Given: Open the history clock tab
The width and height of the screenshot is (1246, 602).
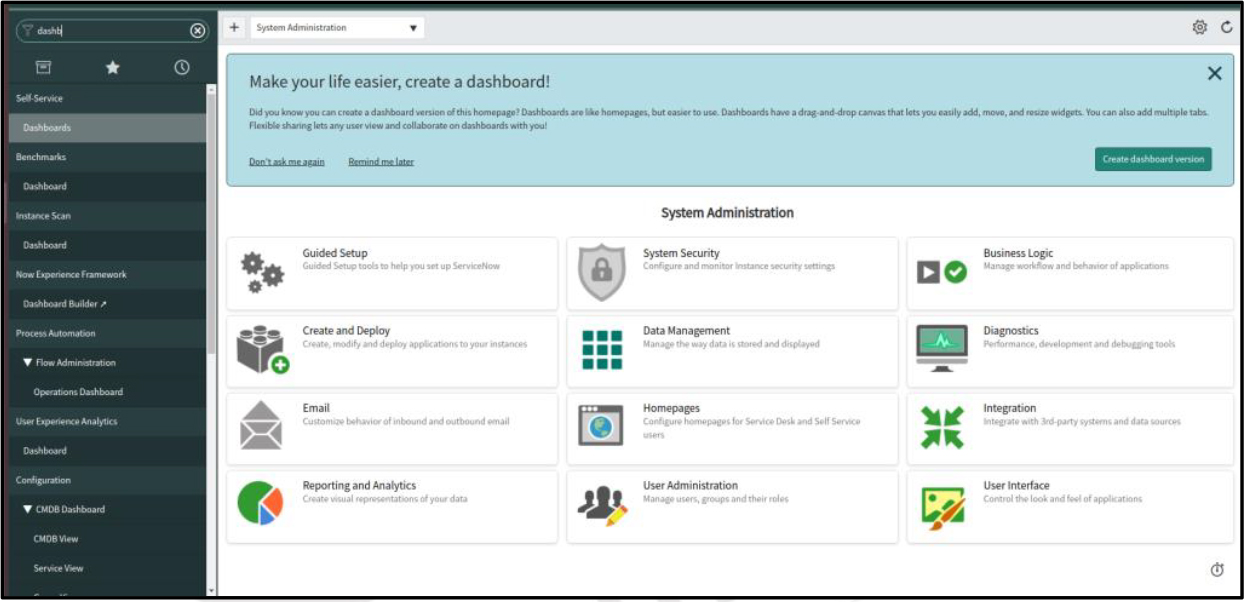Looking at the screenshot, I should [x=182, y=67].
